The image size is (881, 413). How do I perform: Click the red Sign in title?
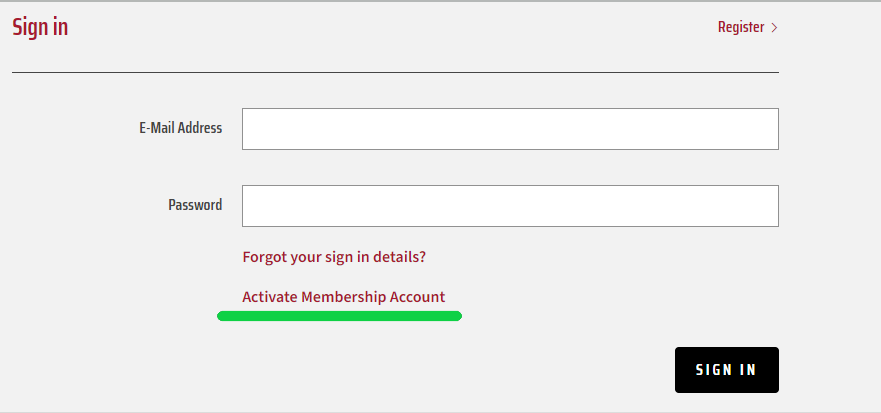[40, 27]
